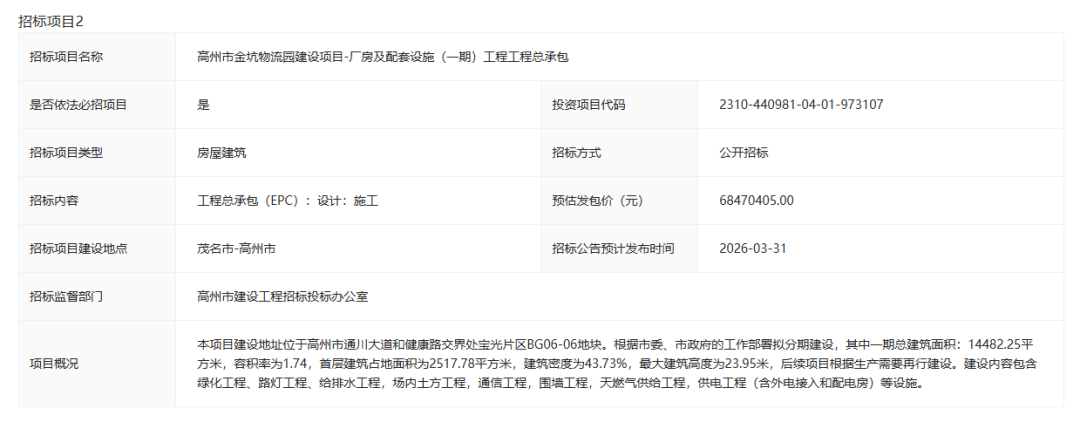The image size is (1080, 422).
Task: Click the 是否依法必招项目 label
Action: point(78,105)
